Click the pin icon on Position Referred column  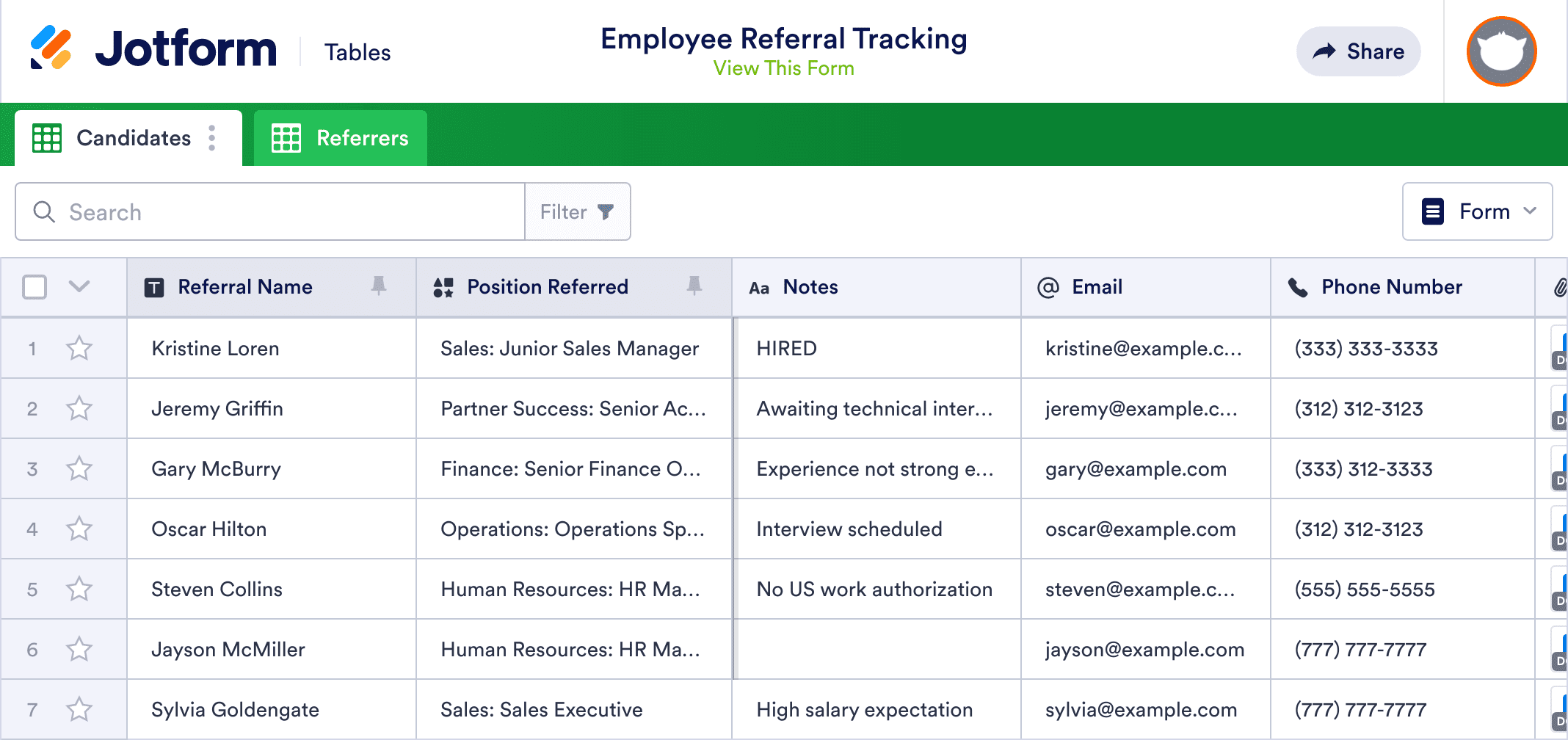[694, 286]
